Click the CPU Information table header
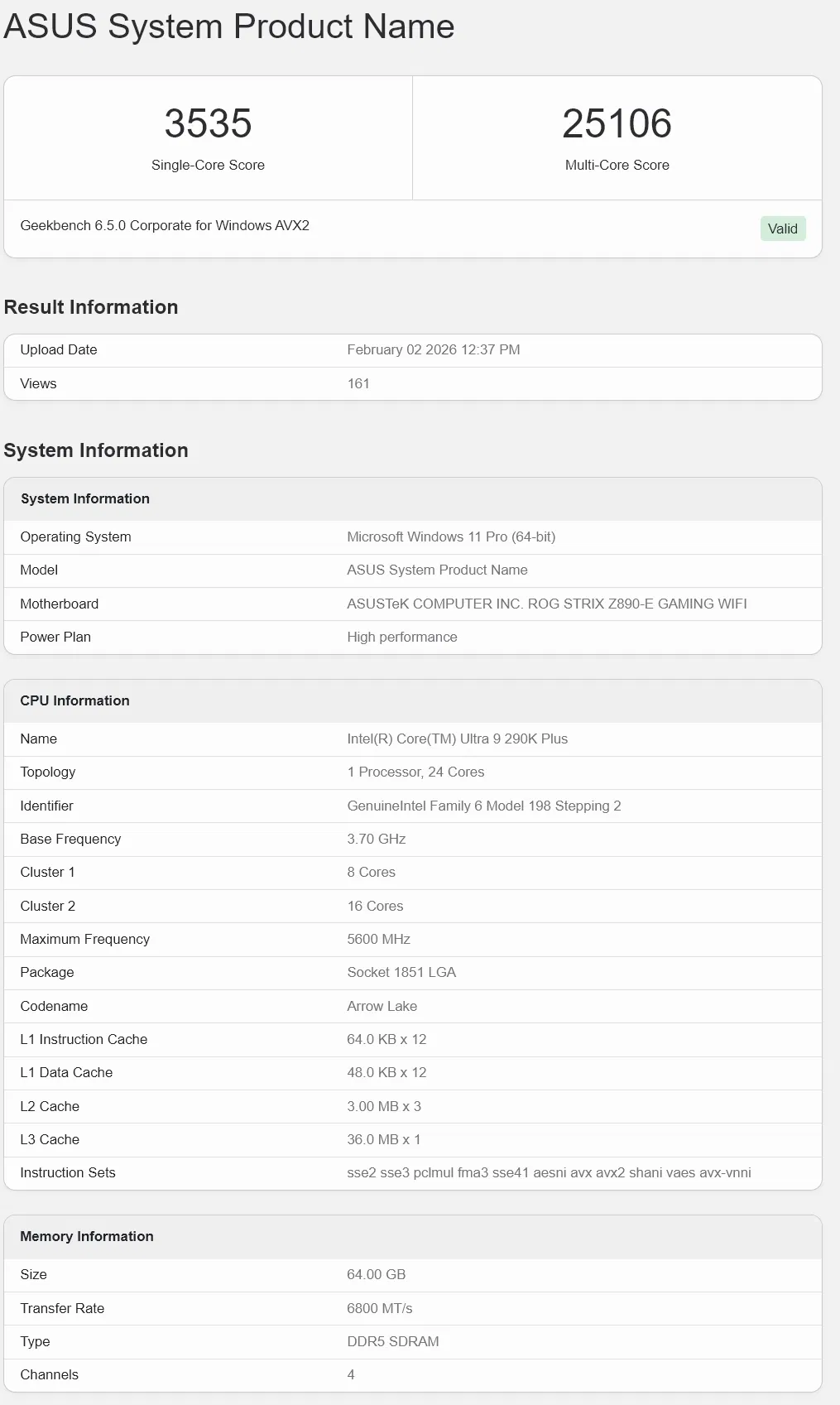840x1405 pixels. tap(75, 700)
